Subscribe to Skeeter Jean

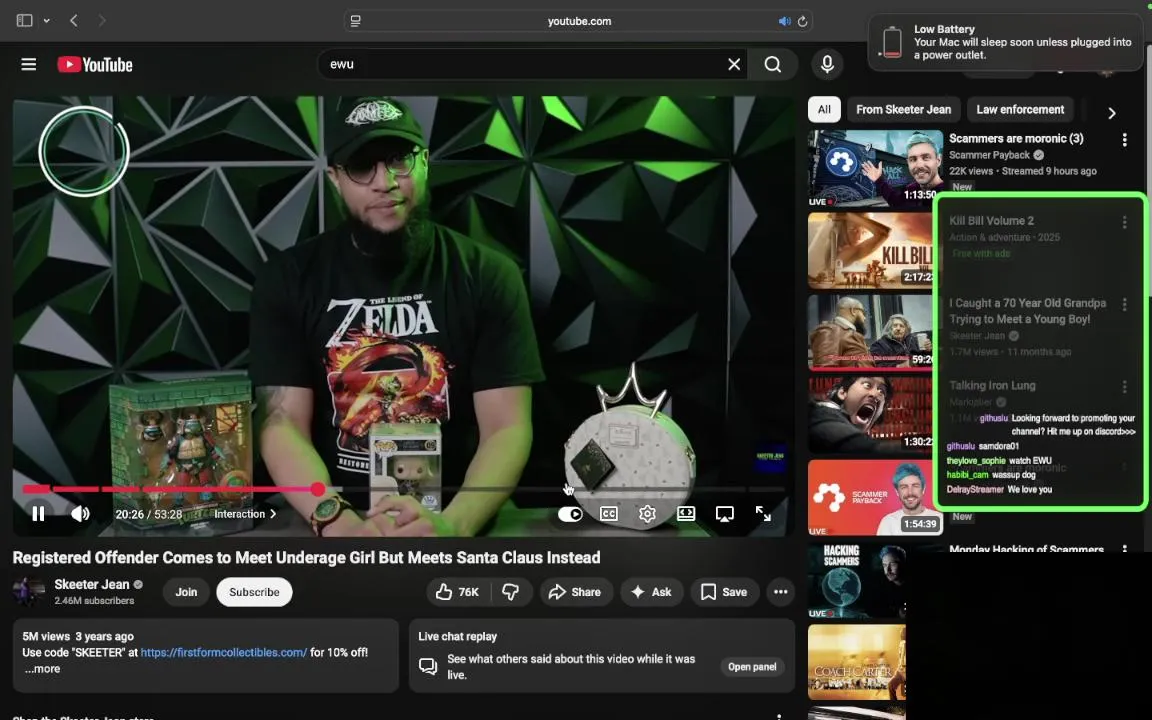click(x=254, y=591)
